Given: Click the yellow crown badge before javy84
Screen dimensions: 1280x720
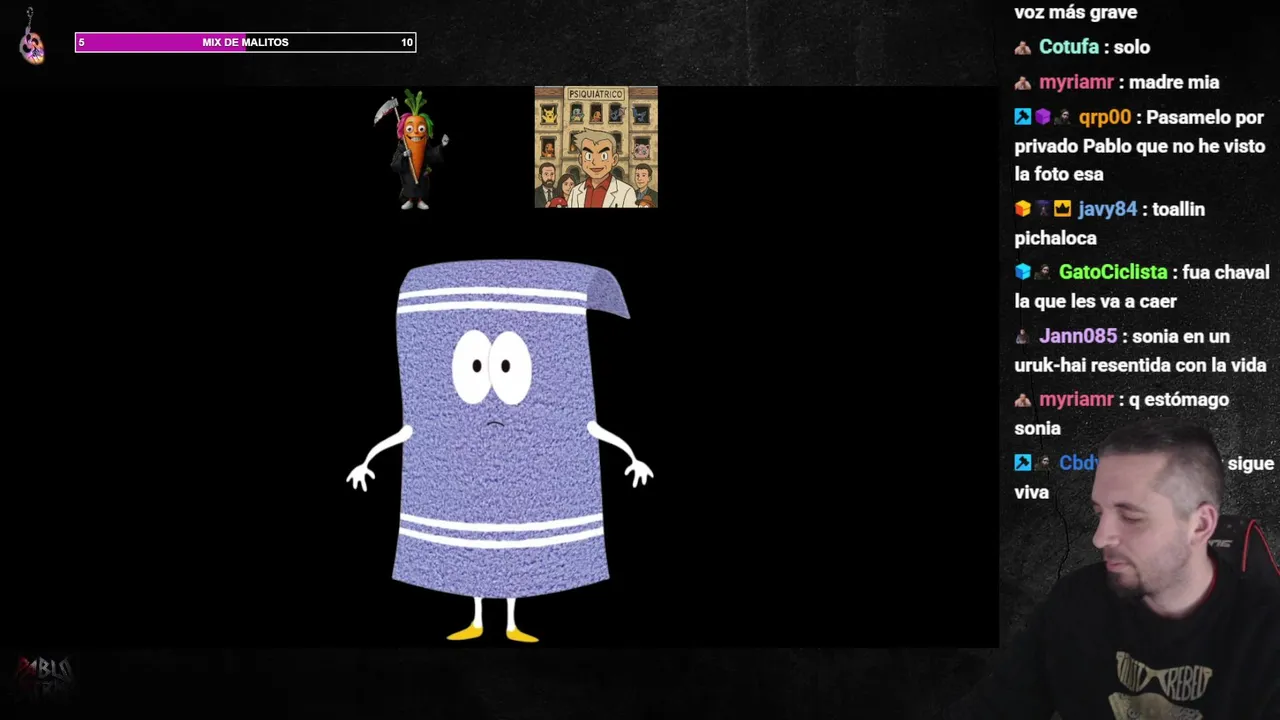Looking at the screenshot, I should tap(1062, 209).
